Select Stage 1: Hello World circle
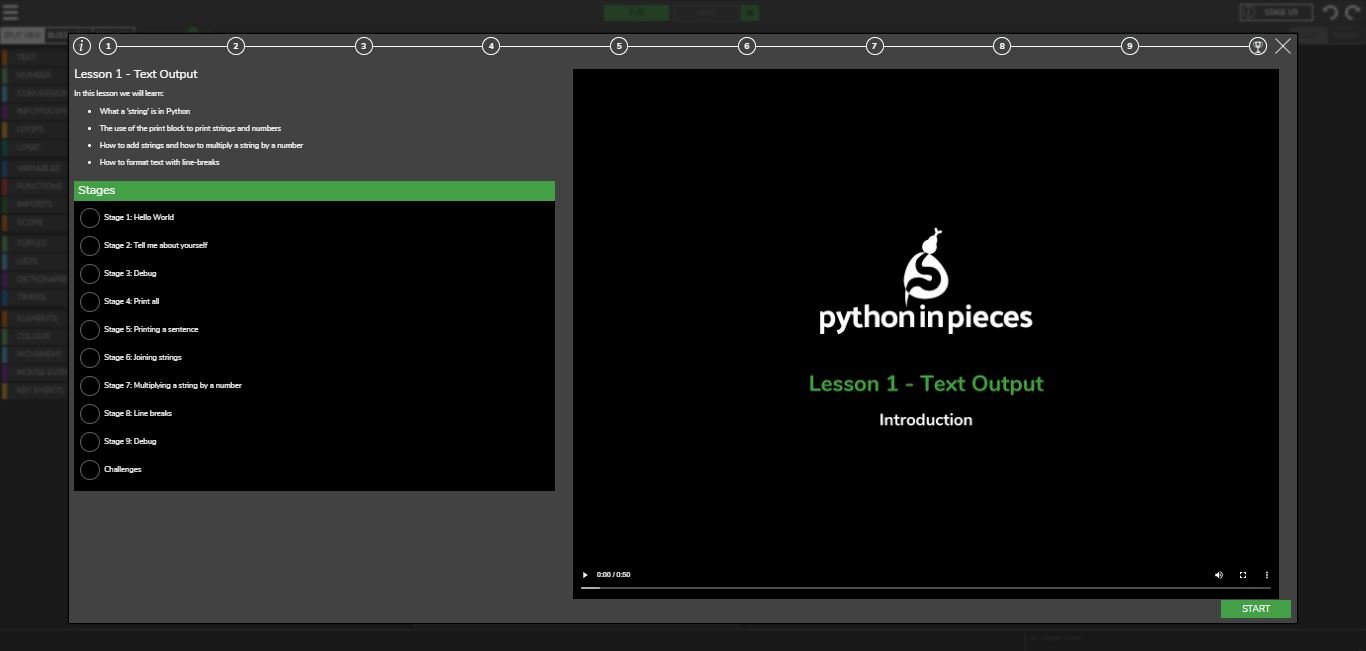The width and height of the screenshot is (1366, 651). pyautogui.click(x=90, y=218)
